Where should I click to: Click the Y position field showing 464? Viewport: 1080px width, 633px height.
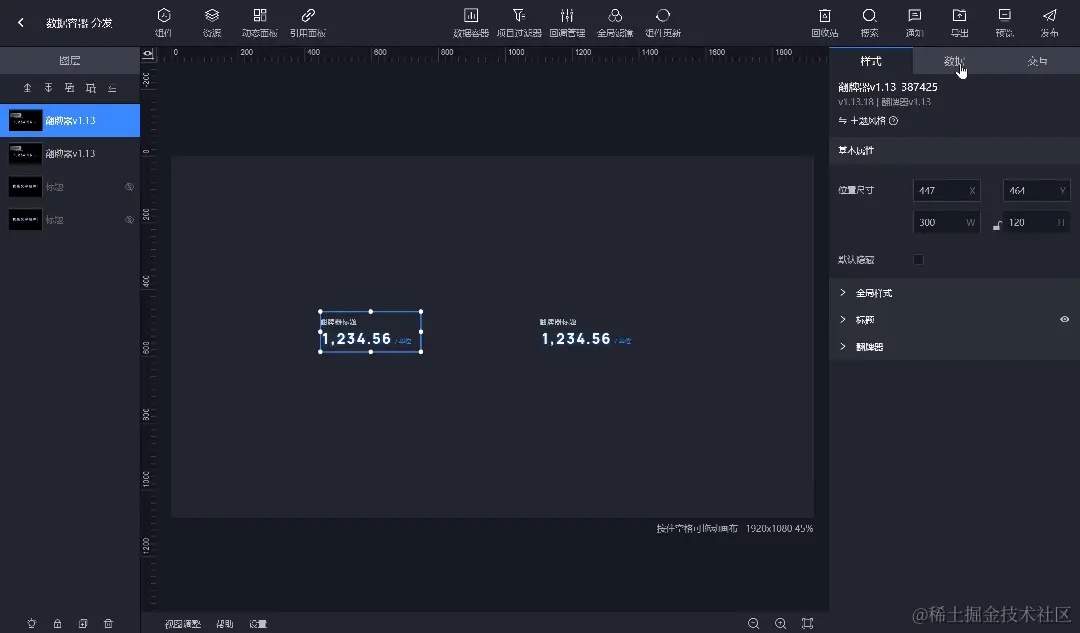pyautogui.click(x=1037, y=191)
